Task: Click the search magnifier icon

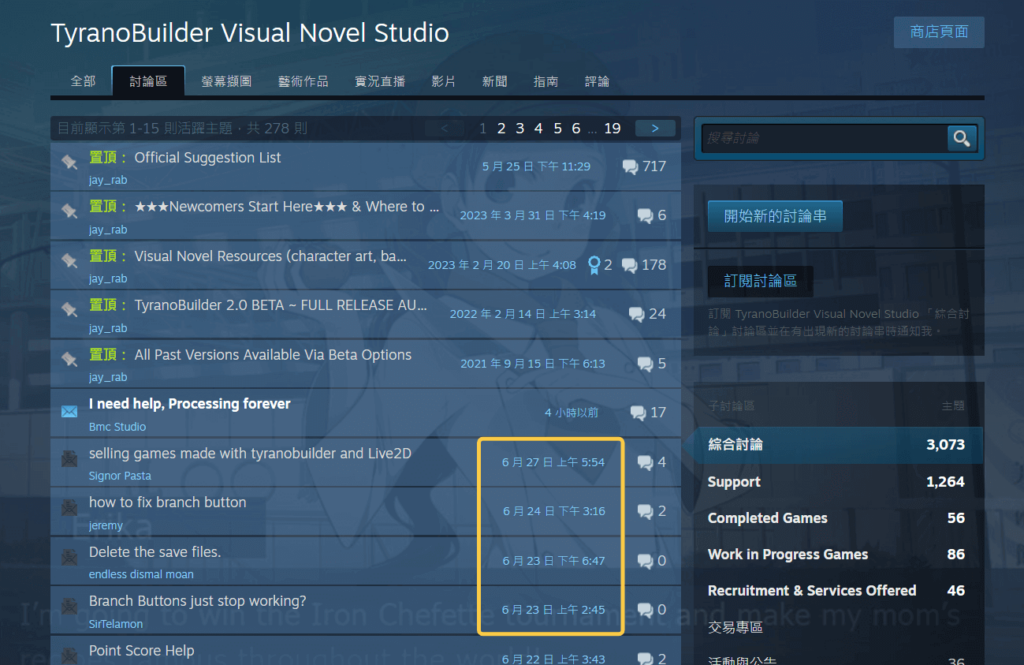Action: 961,138
